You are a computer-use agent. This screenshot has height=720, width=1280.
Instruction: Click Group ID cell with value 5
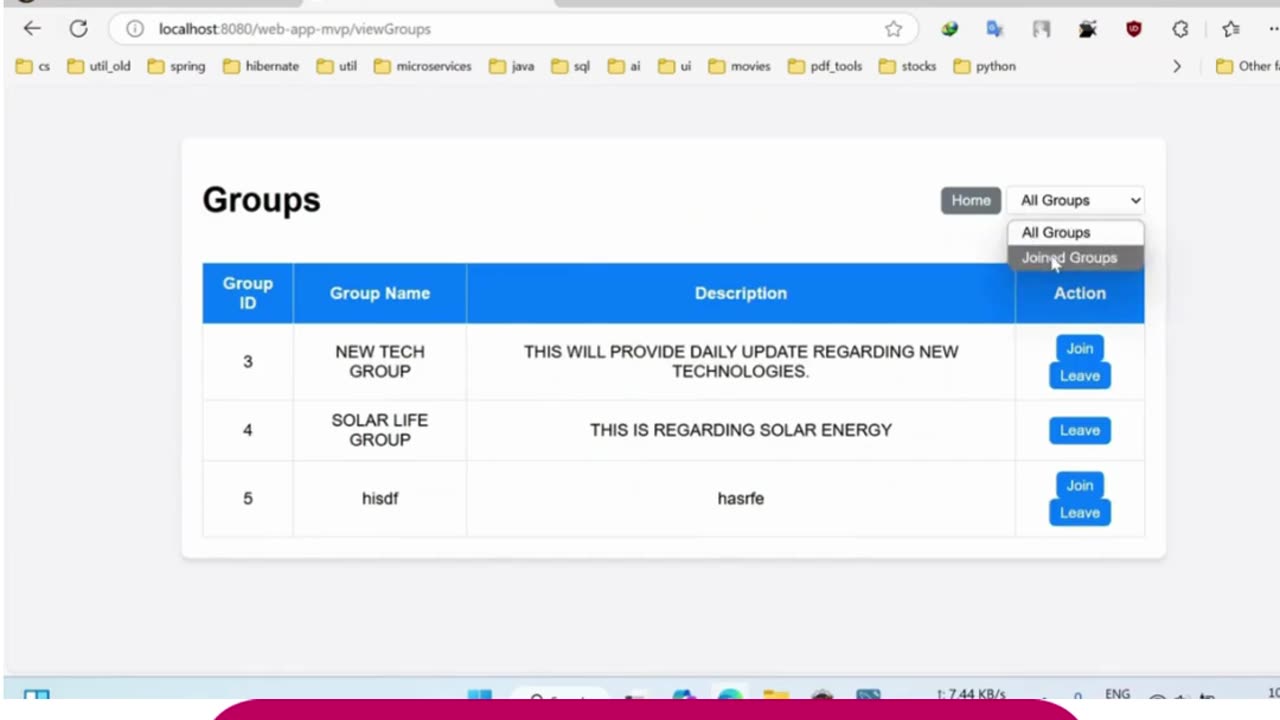coord(248,498)
